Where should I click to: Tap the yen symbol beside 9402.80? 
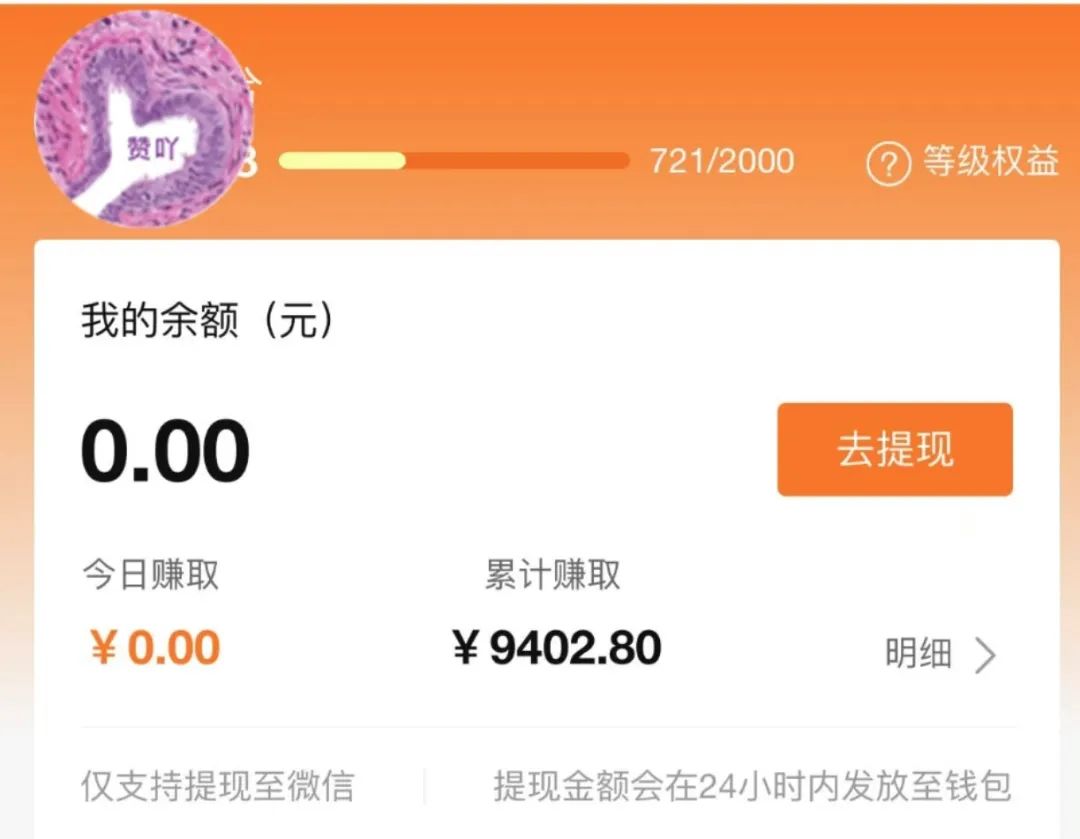[x=466, y=649]
